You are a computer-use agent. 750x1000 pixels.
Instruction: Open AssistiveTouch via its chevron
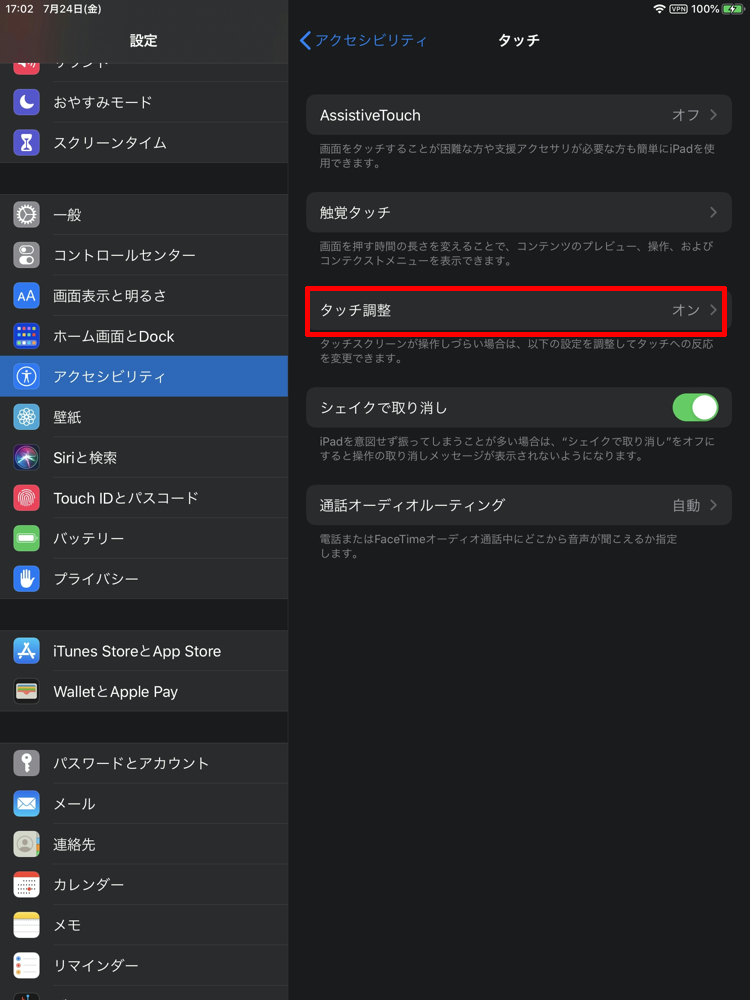coord(714,115)
